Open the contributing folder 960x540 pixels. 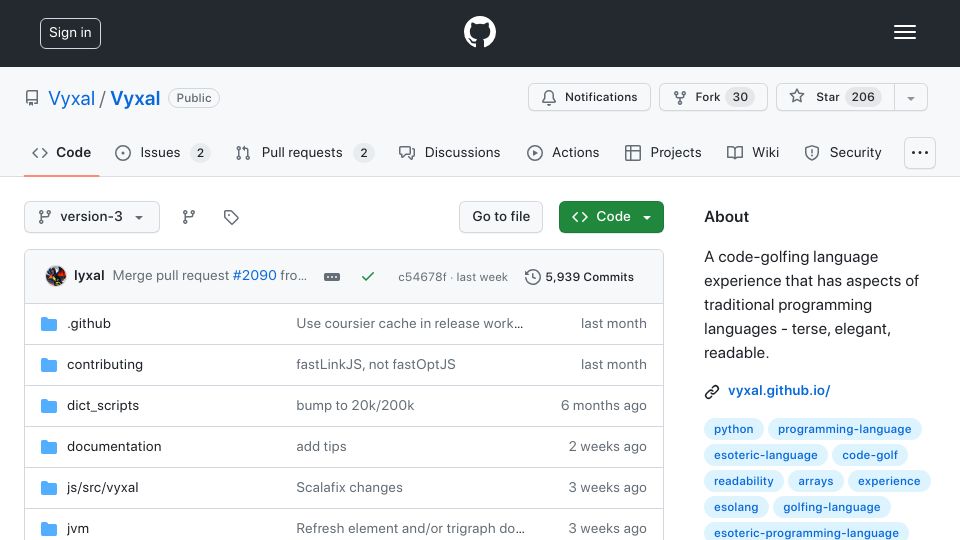105,364
